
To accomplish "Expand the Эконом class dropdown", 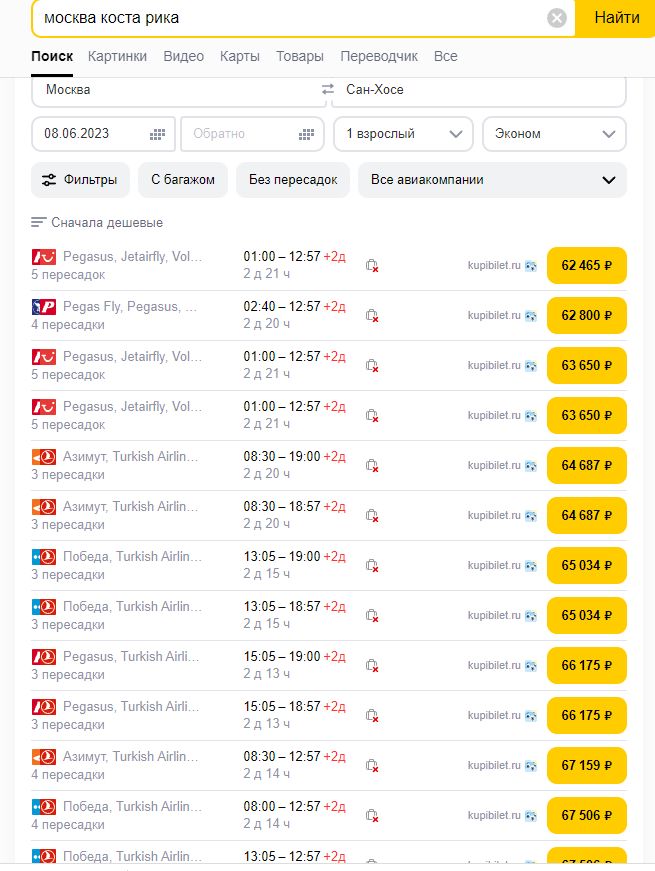I will [x=554, y=134].
